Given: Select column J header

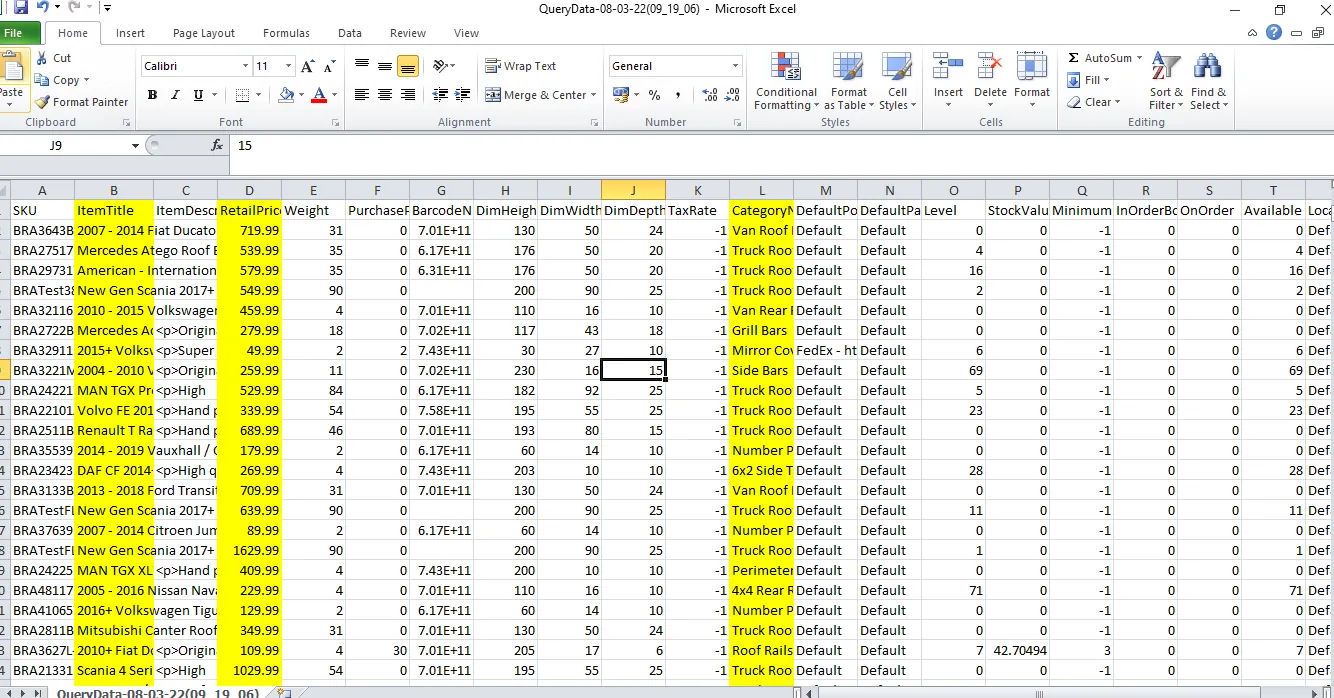Looking at the screenshot, I should [x=633, y=190].
